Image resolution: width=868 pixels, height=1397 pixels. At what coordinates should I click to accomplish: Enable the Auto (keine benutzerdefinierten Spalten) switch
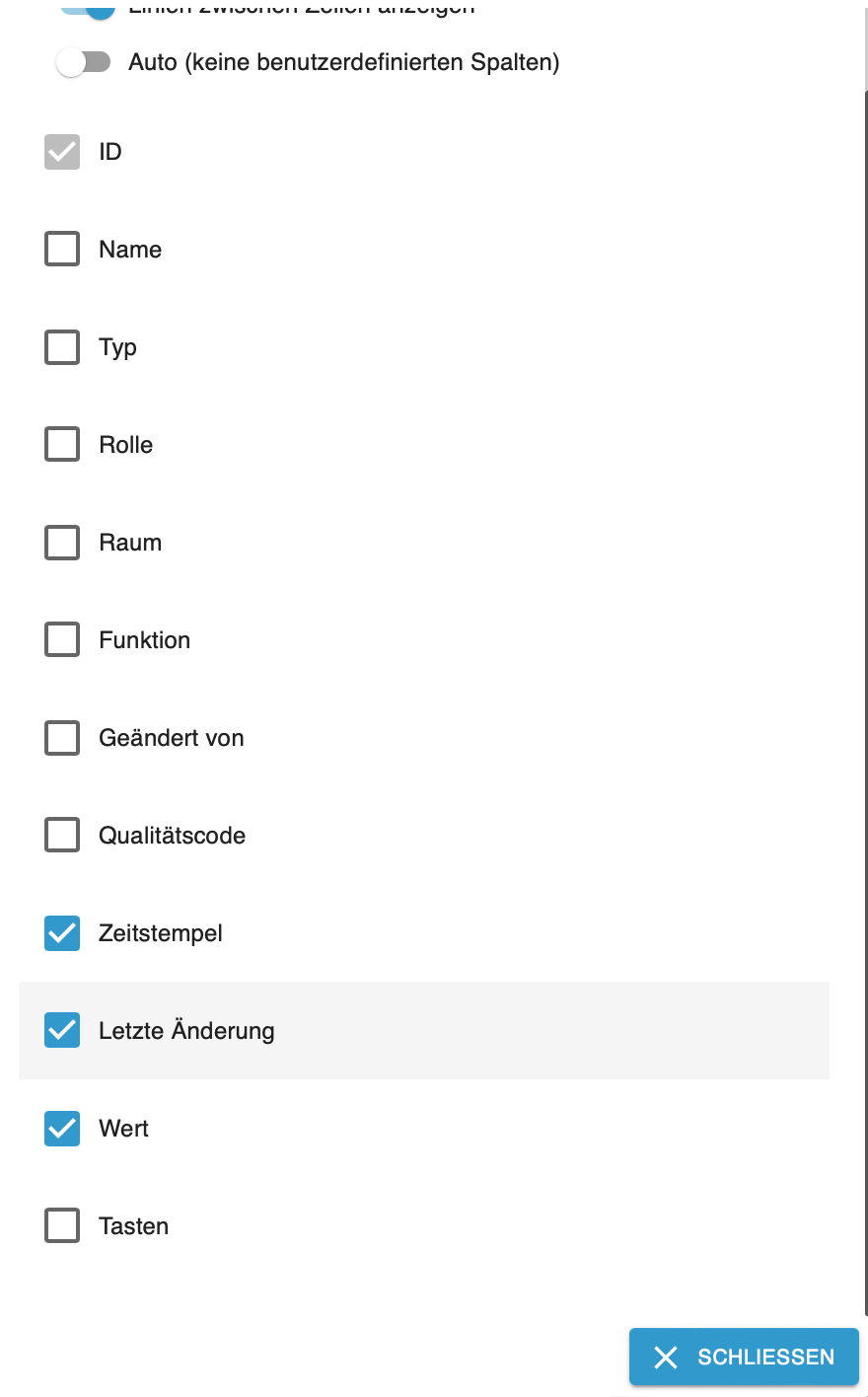click(84, 62)
